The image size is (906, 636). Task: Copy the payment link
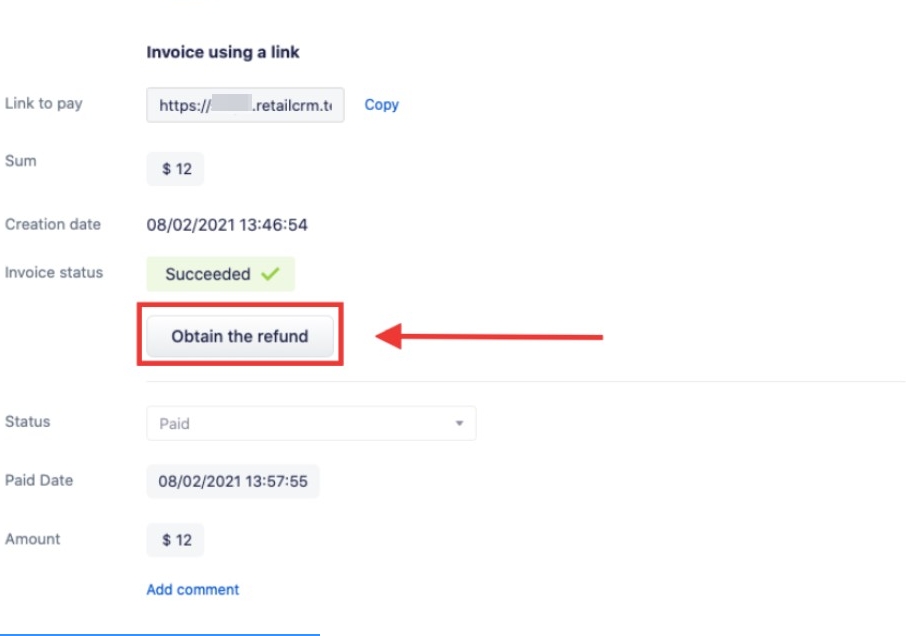pos(381,105)
